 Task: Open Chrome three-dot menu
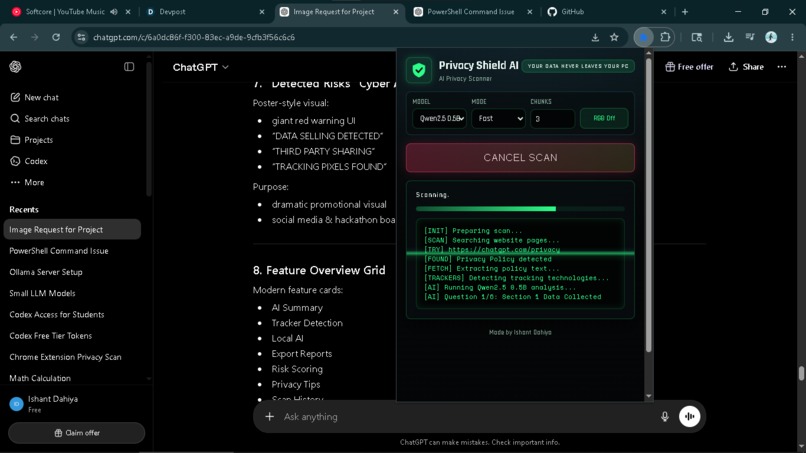(x=792, y=37)
